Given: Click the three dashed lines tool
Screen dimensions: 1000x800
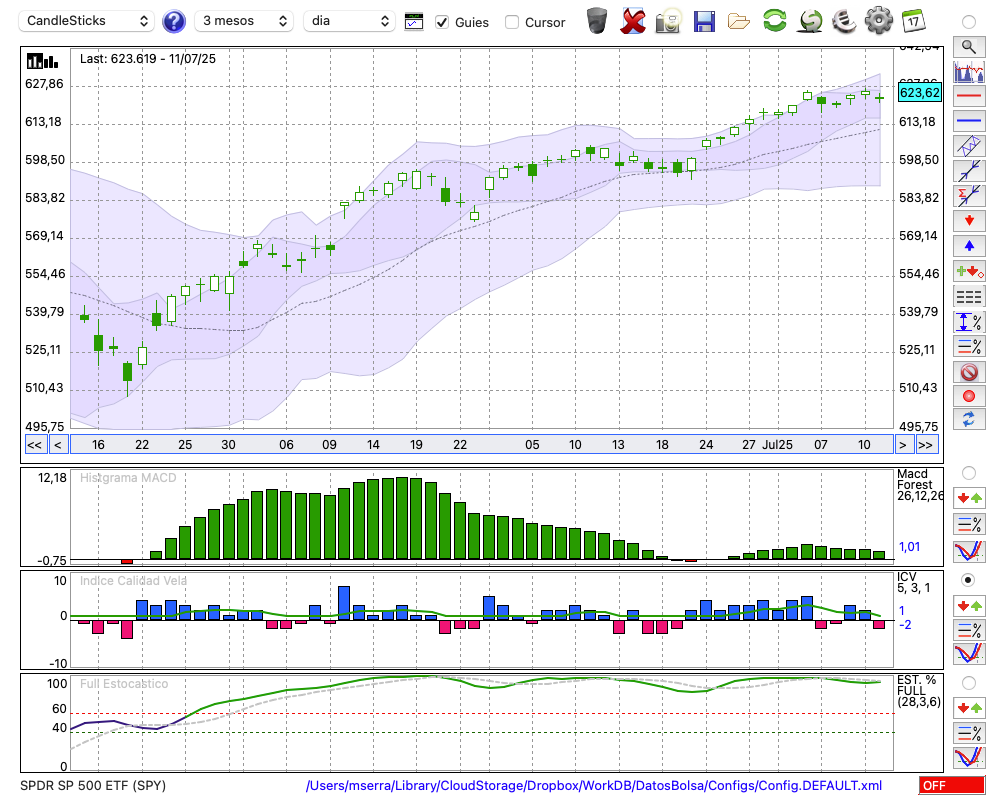Looking at the screenshot, I should (969, 297).
